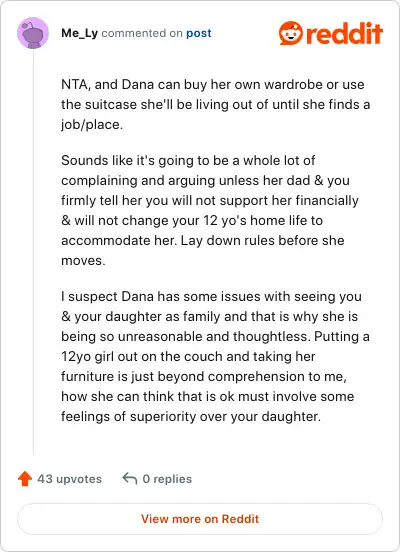Click the "feelings of superiority" closing line
Image resolution: width=400 pixels, height=552 pixels.
(191, 416)
